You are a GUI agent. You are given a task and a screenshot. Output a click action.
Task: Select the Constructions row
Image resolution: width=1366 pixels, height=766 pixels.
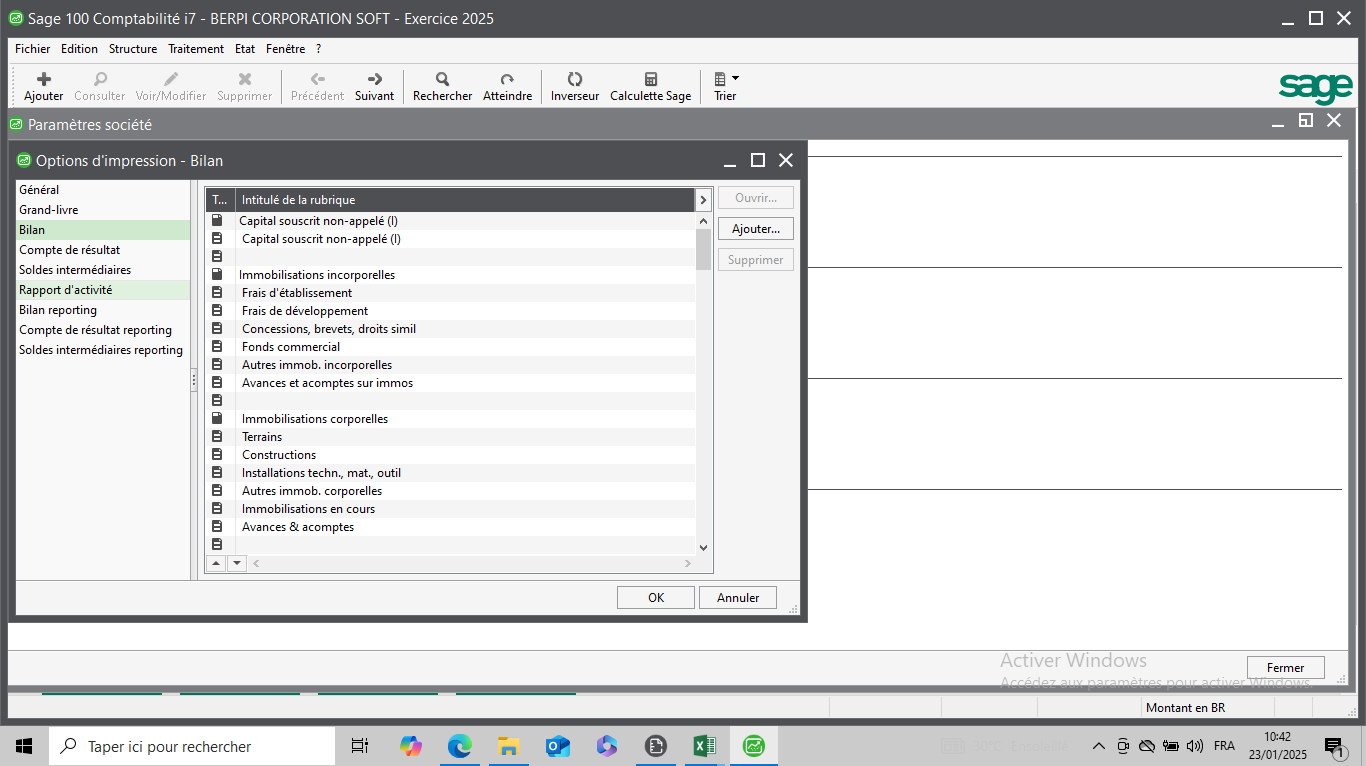point(451,455)
